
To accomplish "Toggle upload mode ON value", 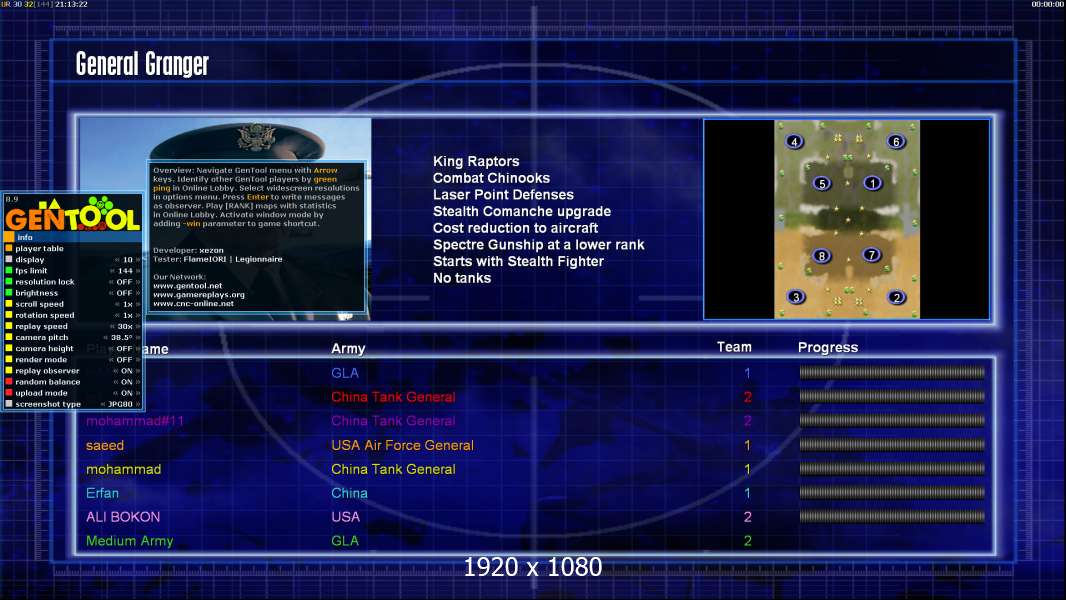I will (x=126, y=393).
